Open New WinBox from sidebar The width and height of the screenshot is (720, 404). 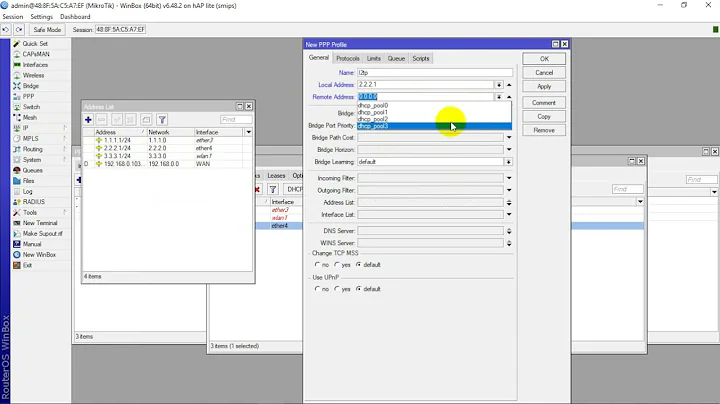click(x=39, y=255)
